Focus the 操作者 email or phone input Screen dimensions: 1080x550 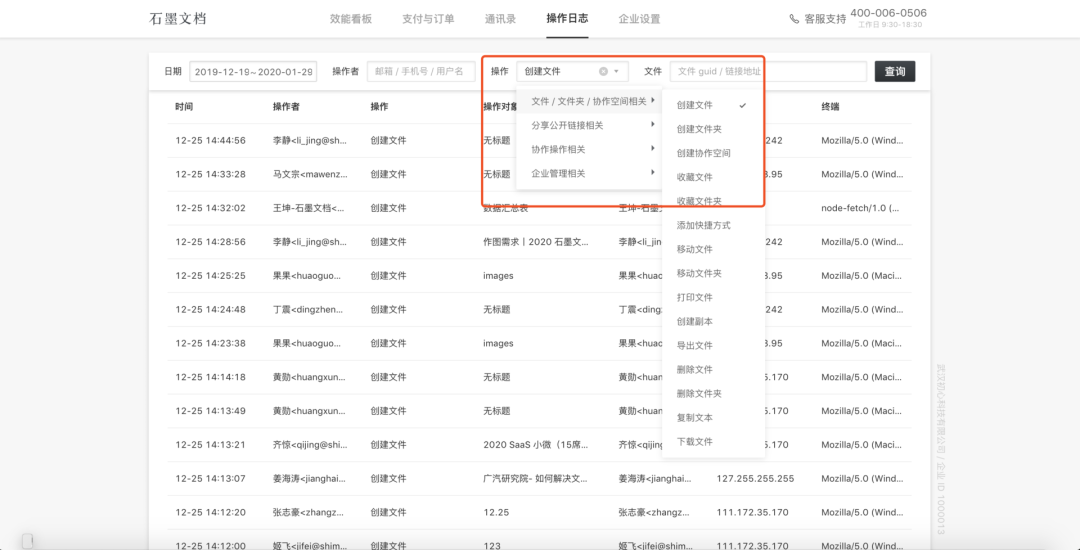pyautogui.click(x=420, y=72)
